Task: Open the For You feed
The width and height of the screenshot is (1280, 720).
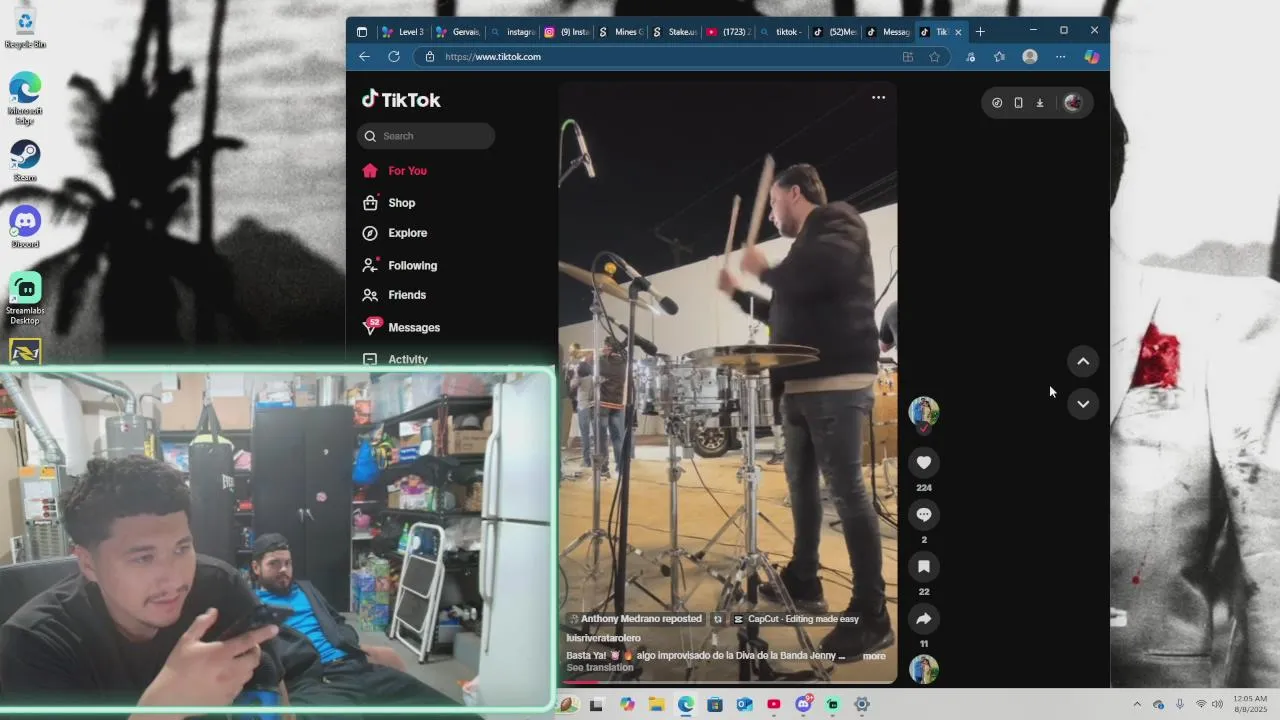Action: coord(395,171)
